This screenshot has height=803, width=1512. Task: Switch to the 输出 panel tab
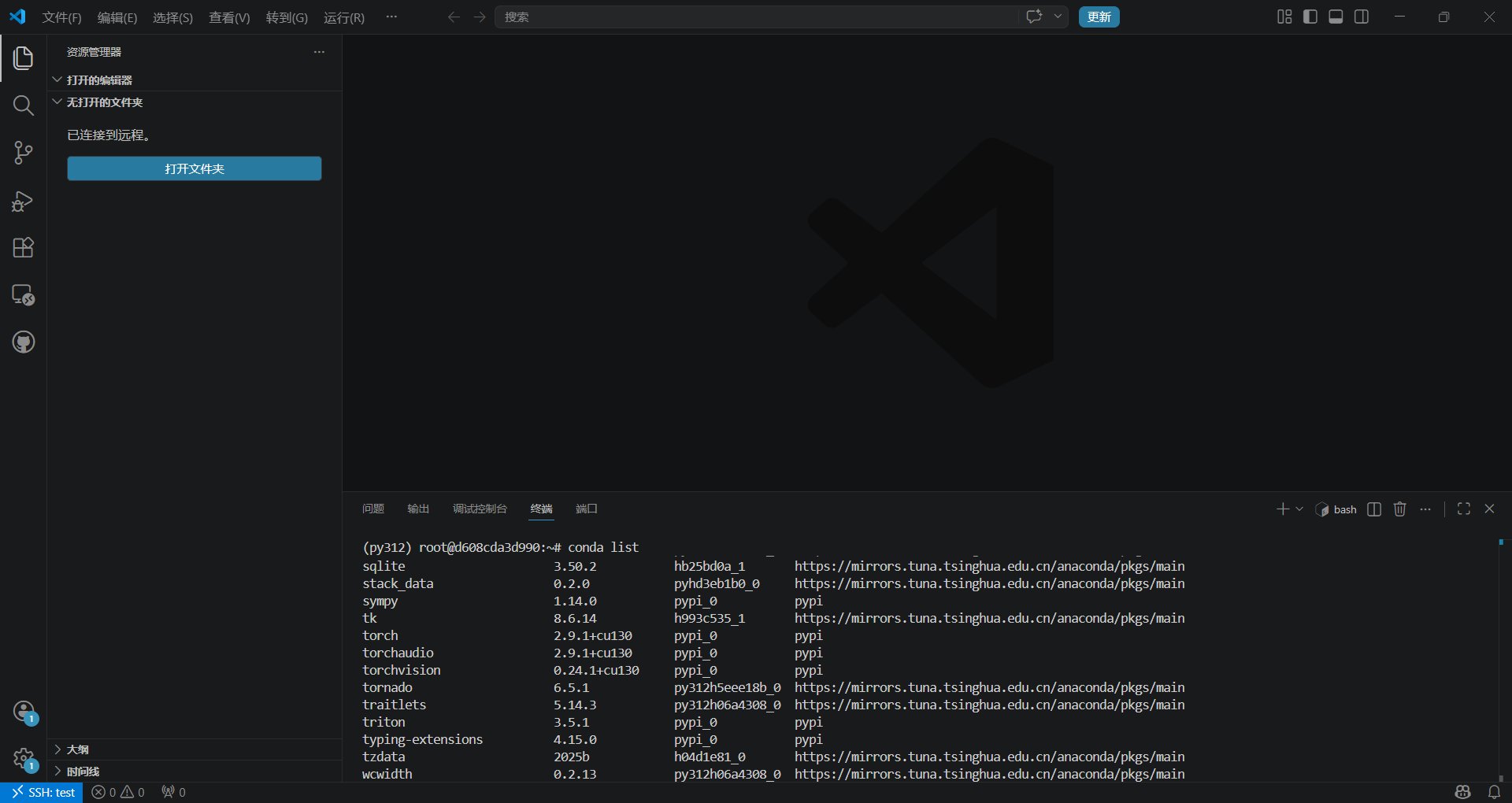[x=418, y=509]
